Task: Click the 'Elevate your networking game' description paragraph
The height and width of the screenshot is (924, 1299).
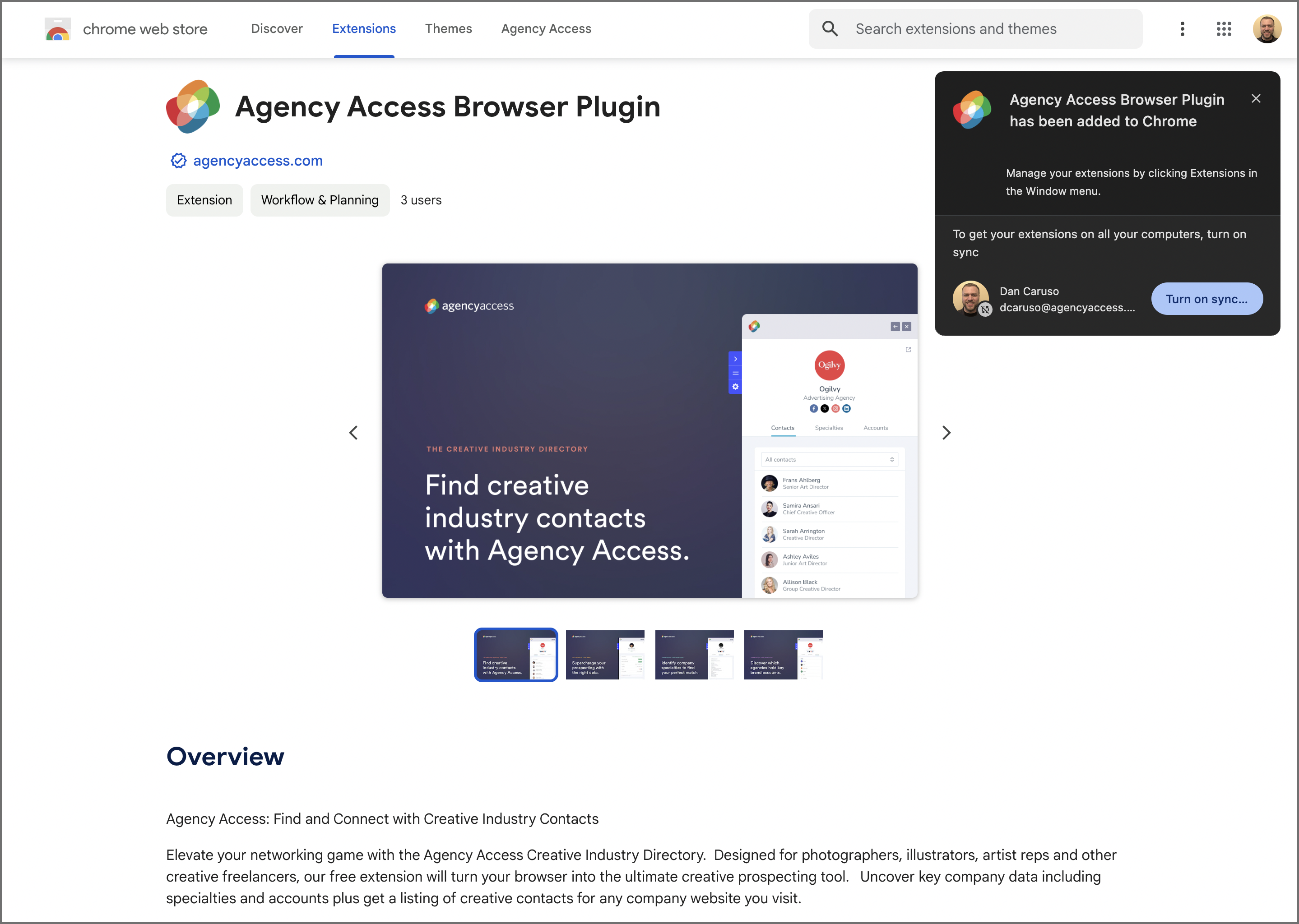Action: coord(641,877)
